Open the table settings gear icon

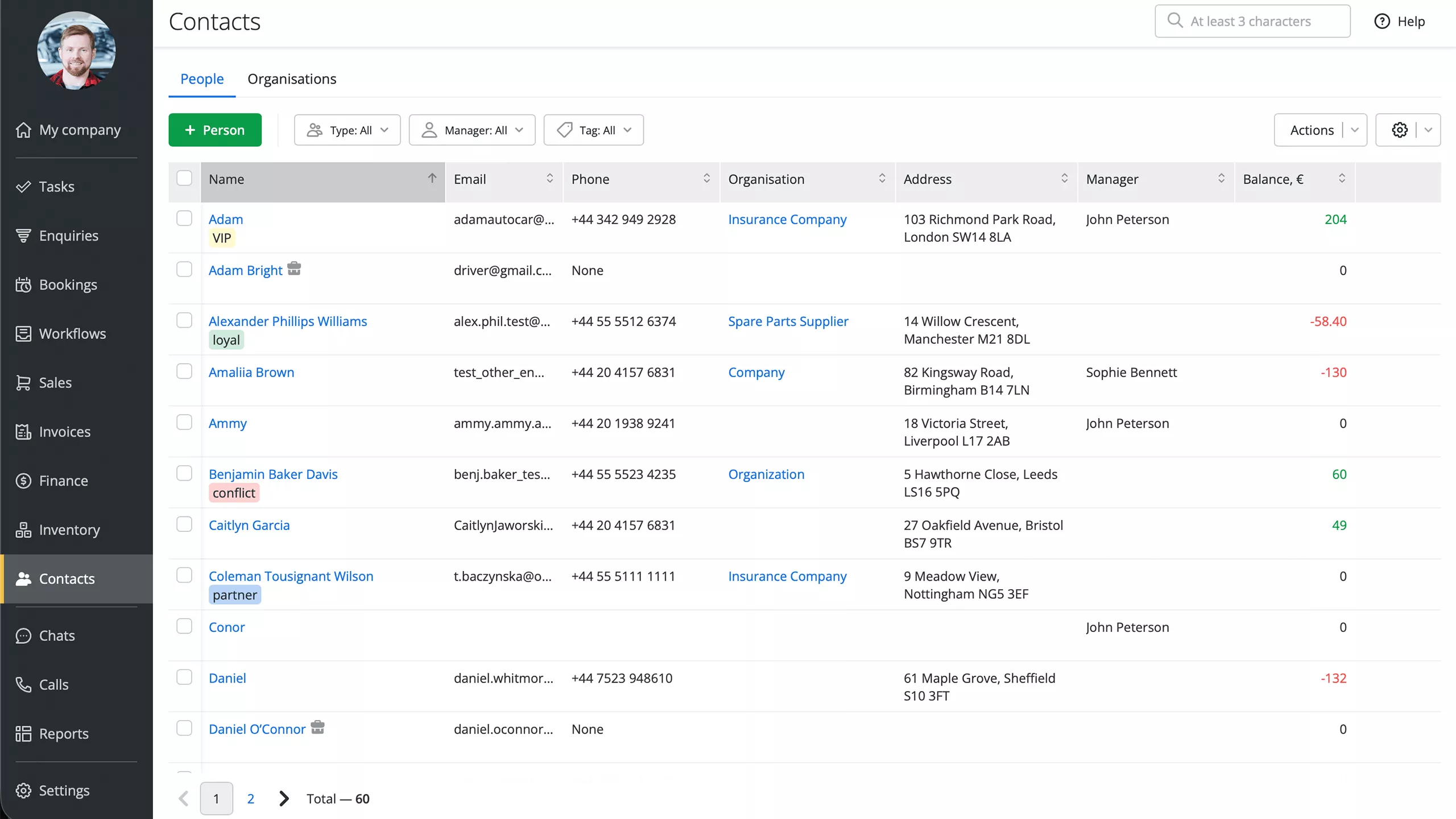point(1399,130)
